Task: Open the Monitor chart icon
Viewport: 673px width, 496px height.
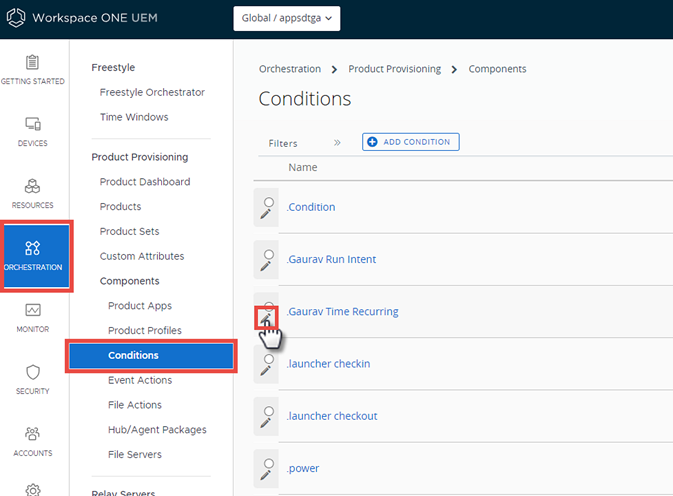Action: tap(33, 310)
